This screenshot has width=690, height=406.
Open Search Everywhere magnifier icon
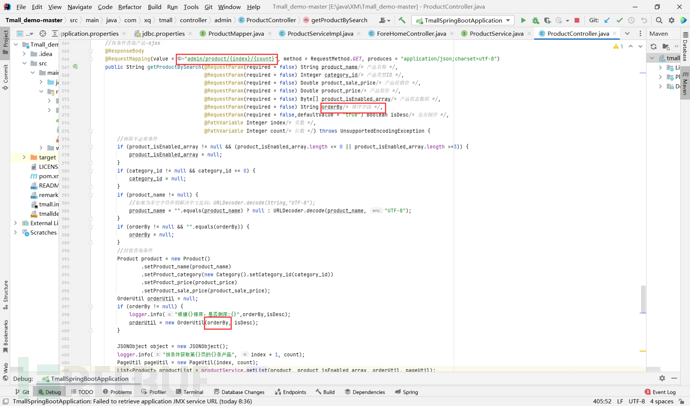[659, 20]
